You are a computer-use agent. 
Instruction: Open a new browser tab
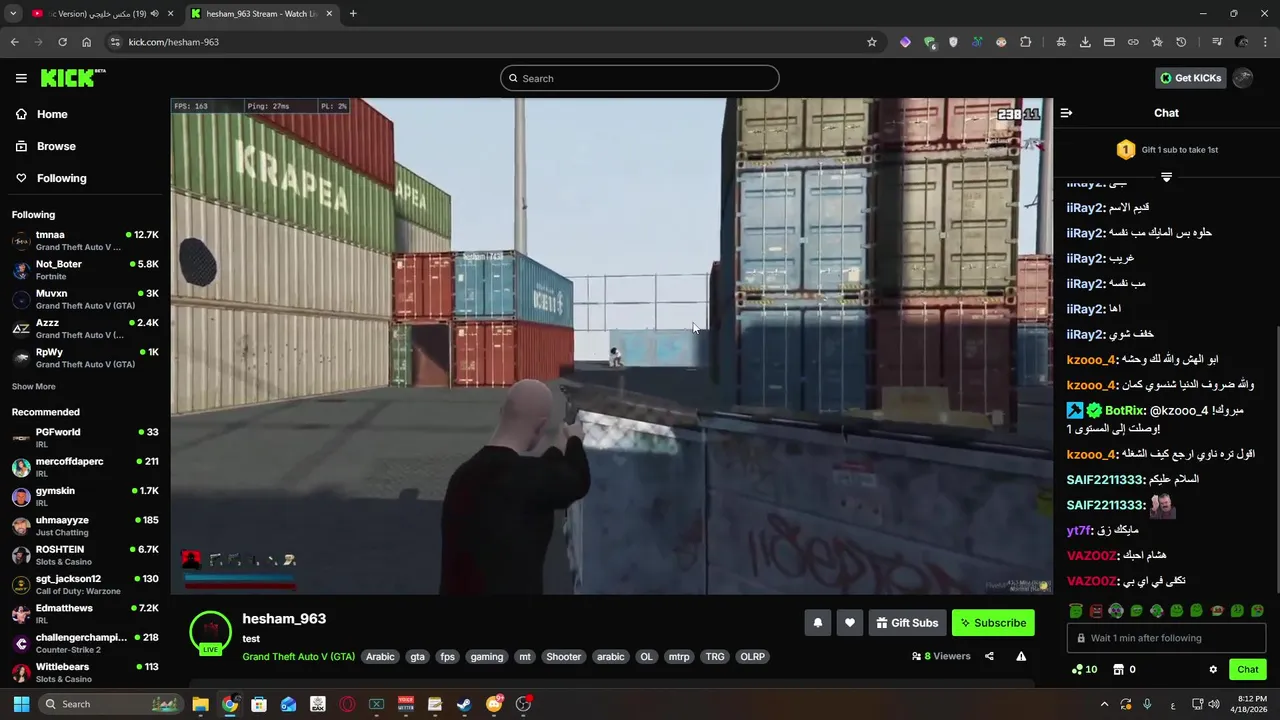coord(353,14)
